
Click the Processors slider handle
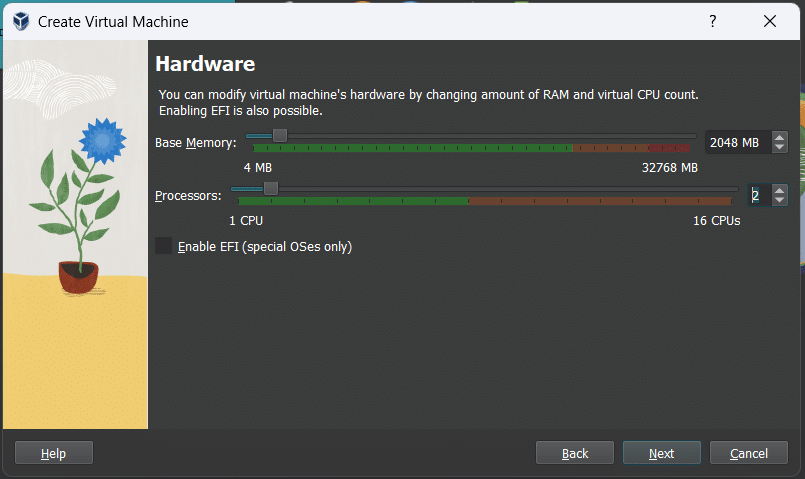click(270, 188)
